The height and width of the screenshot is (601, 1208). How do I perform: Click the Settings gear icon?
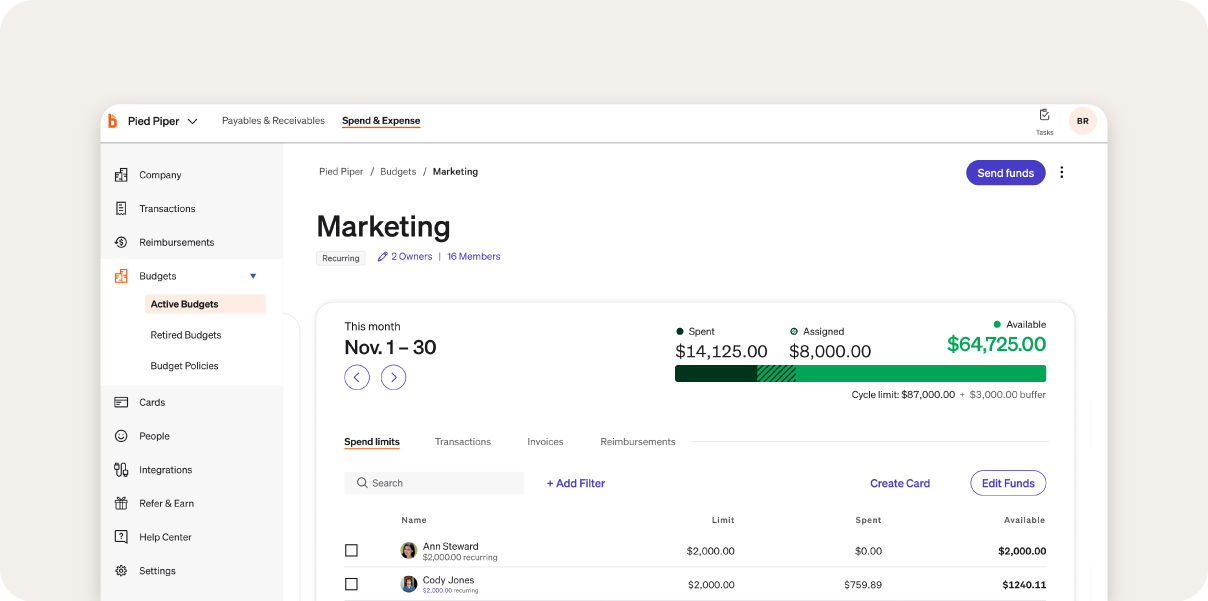pyautogui.click(x=121, y=571)
